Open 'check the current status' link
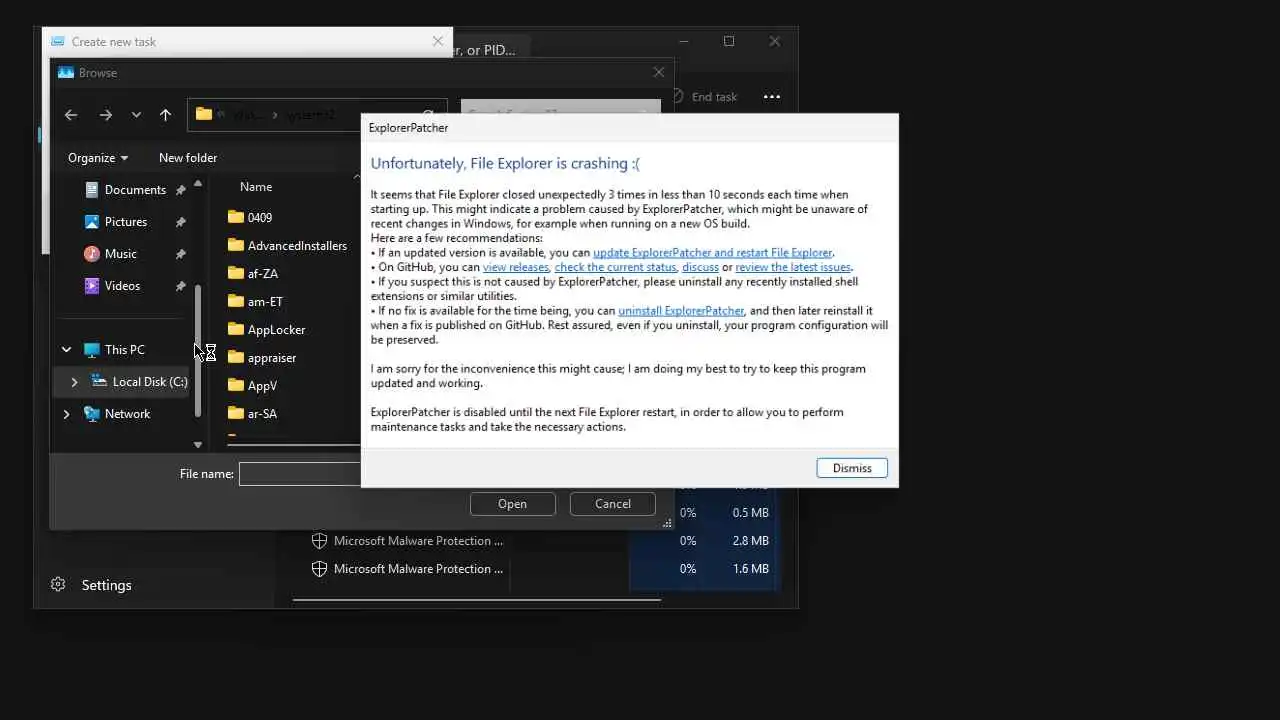 [616, 267]
